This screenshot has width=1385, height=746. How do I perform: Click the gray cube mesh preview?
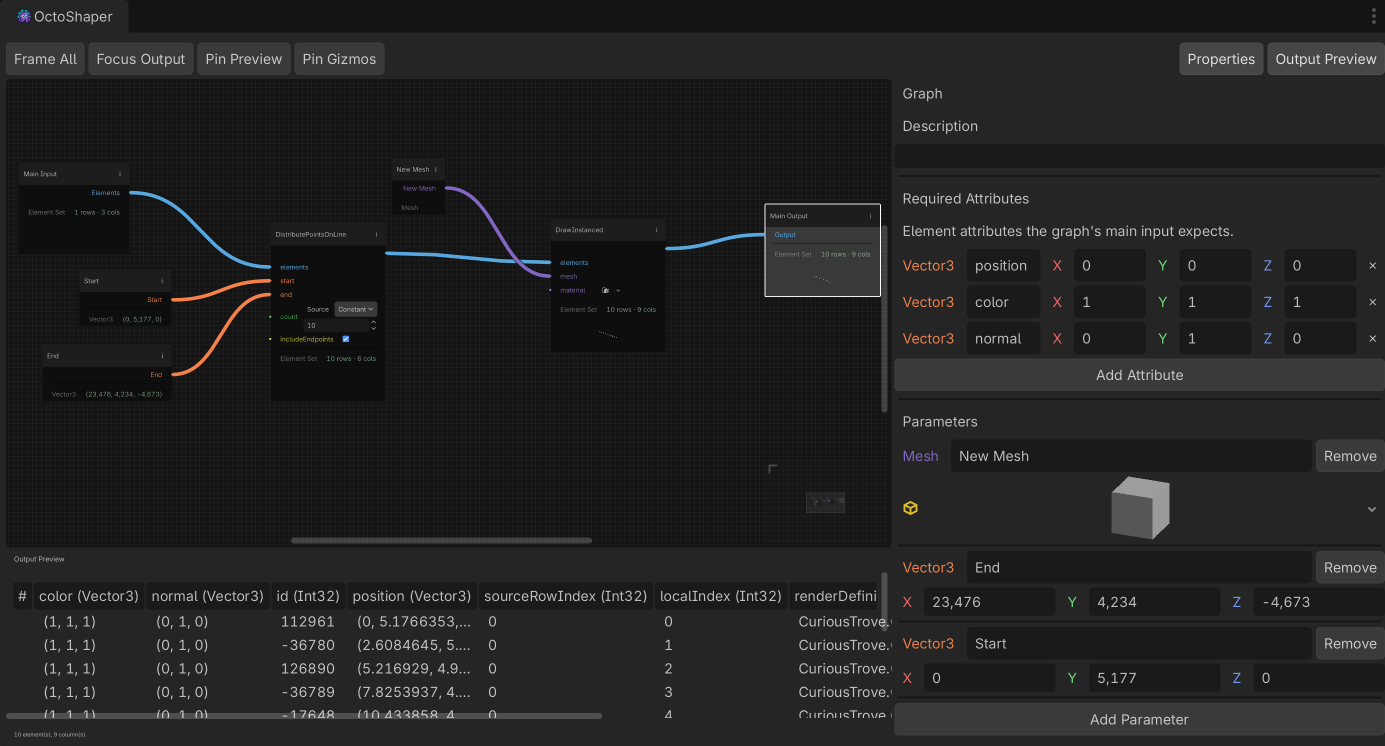1140,507
